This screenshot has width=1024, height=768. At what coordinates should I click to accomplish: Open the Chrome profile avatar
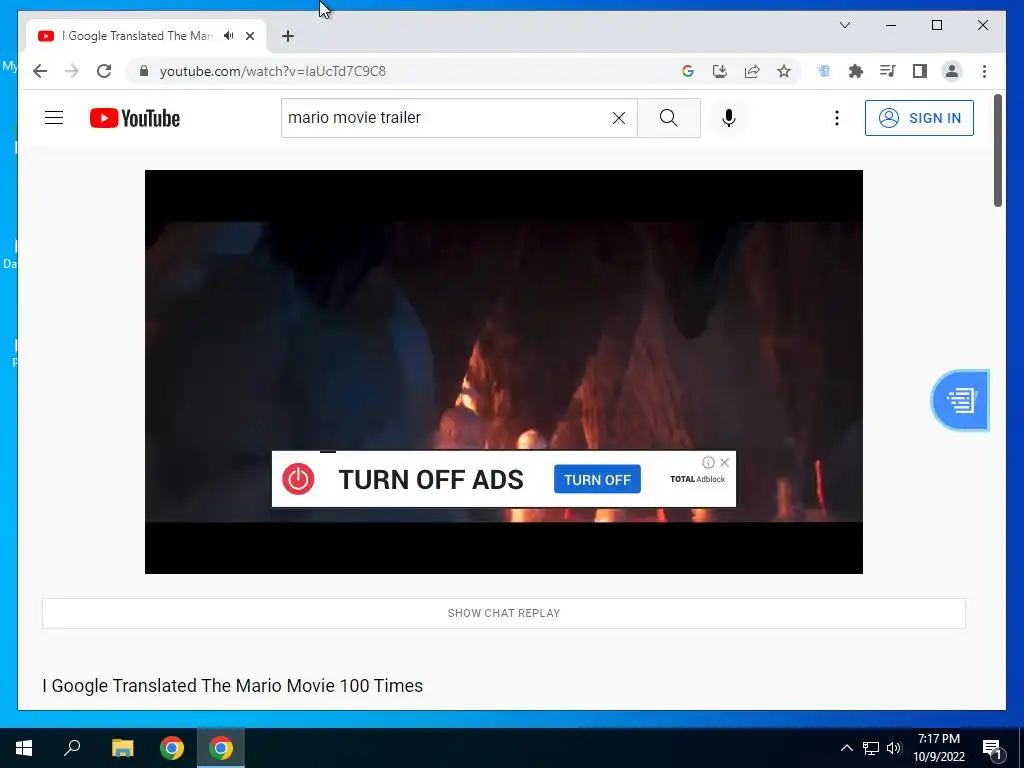[x=952, y=71]
